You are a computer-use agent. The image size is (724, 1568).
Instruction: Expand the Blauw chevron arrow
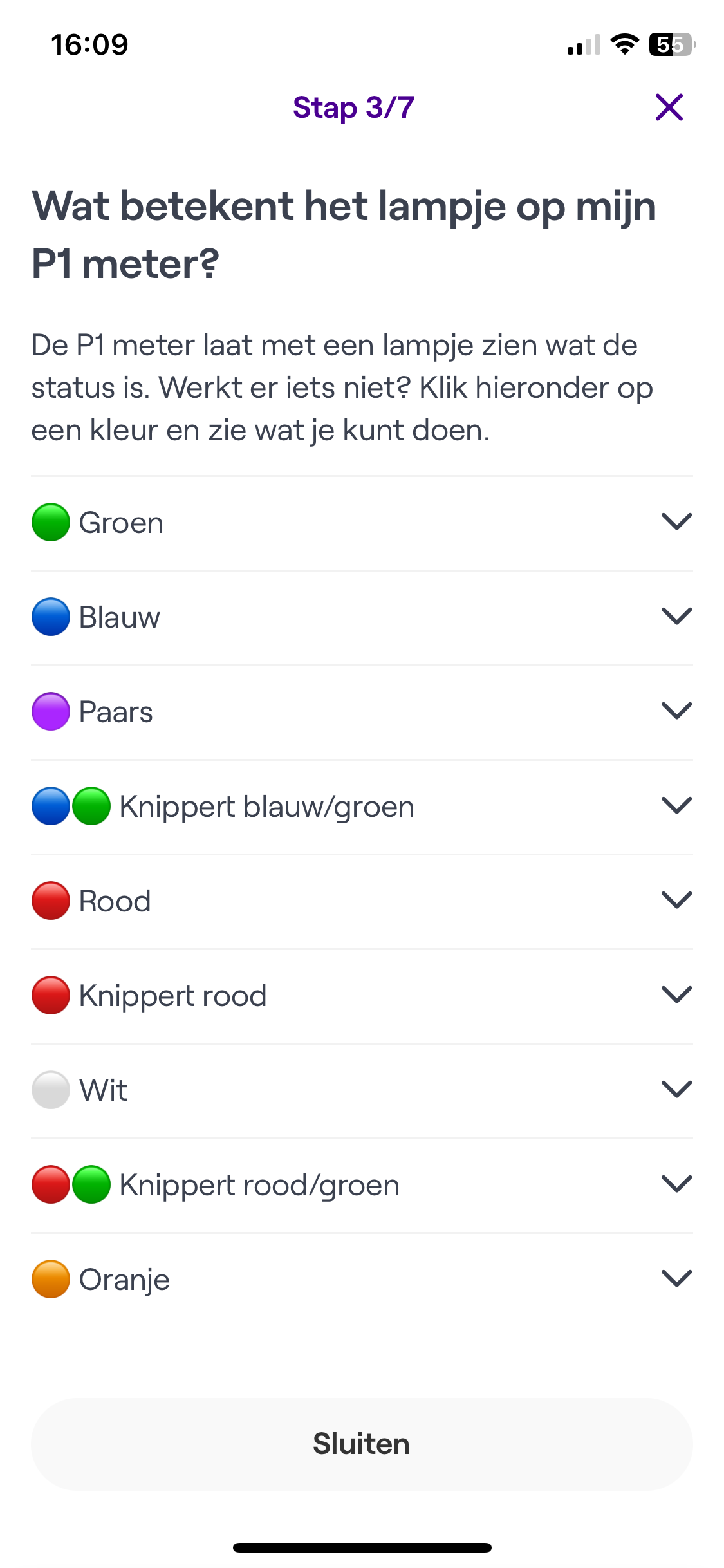tap(676, 616)
